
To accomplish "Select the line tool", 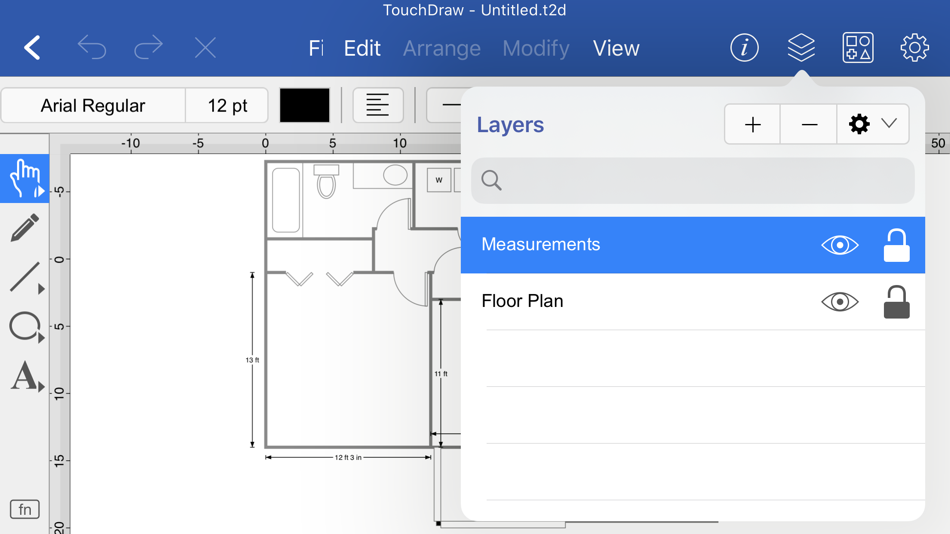I will [25, 277].
